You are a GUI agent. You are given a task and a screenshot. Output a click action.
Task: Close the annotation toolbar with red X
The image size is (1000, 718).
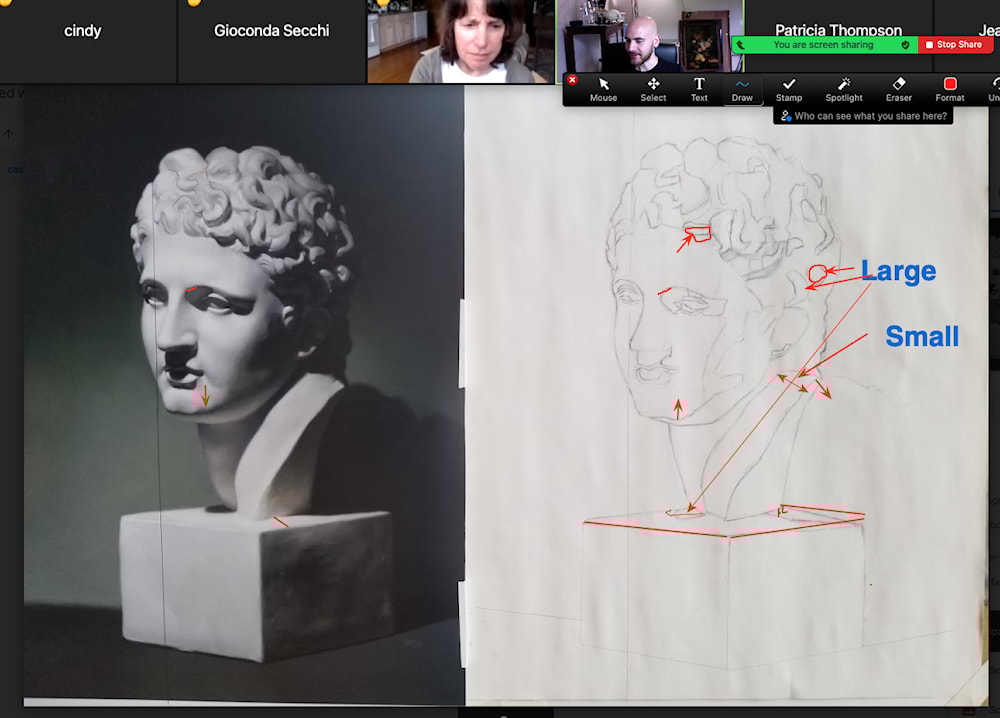click(x=572, y=79)
